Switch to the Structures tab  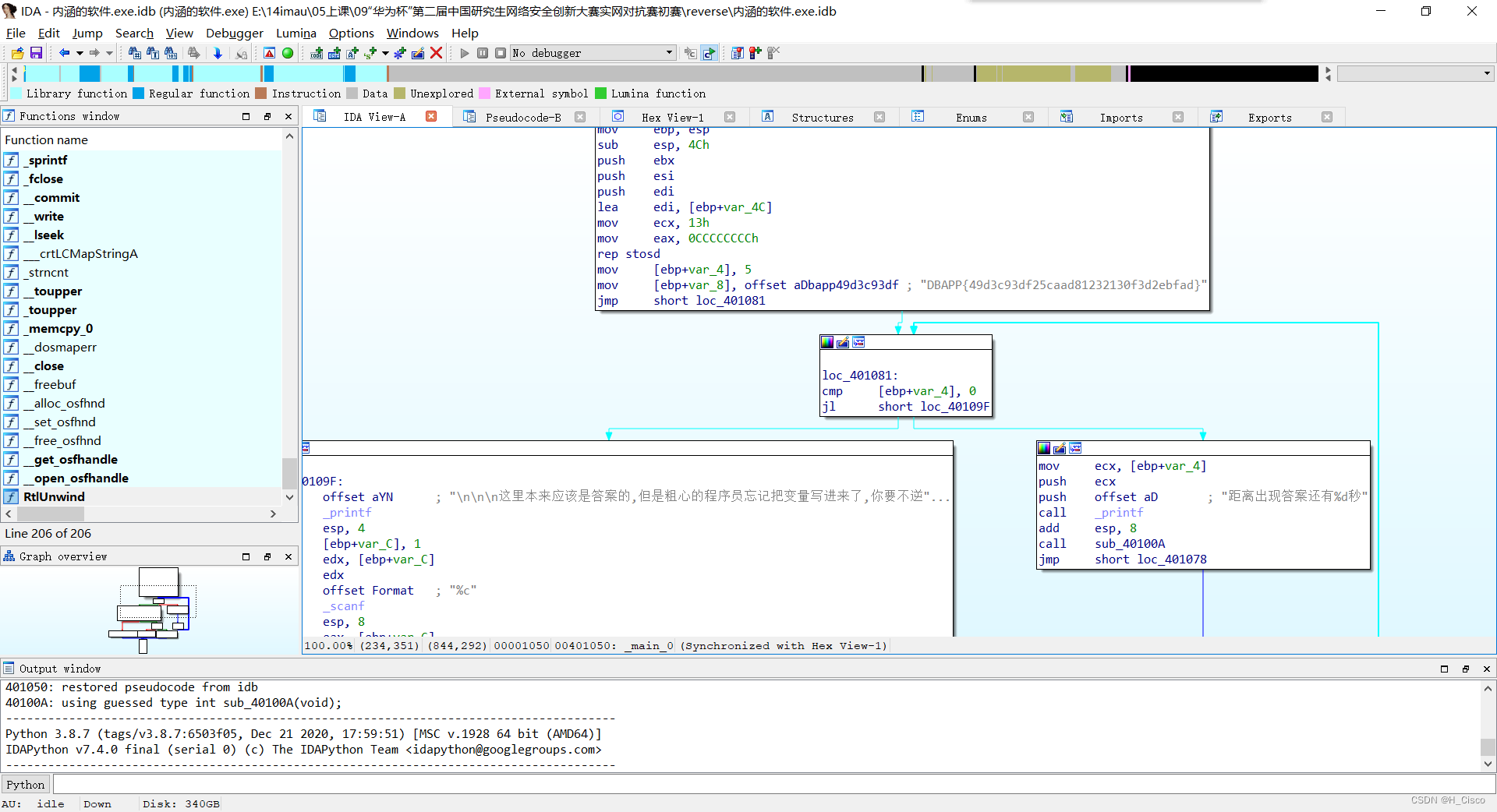pos(822,117)
